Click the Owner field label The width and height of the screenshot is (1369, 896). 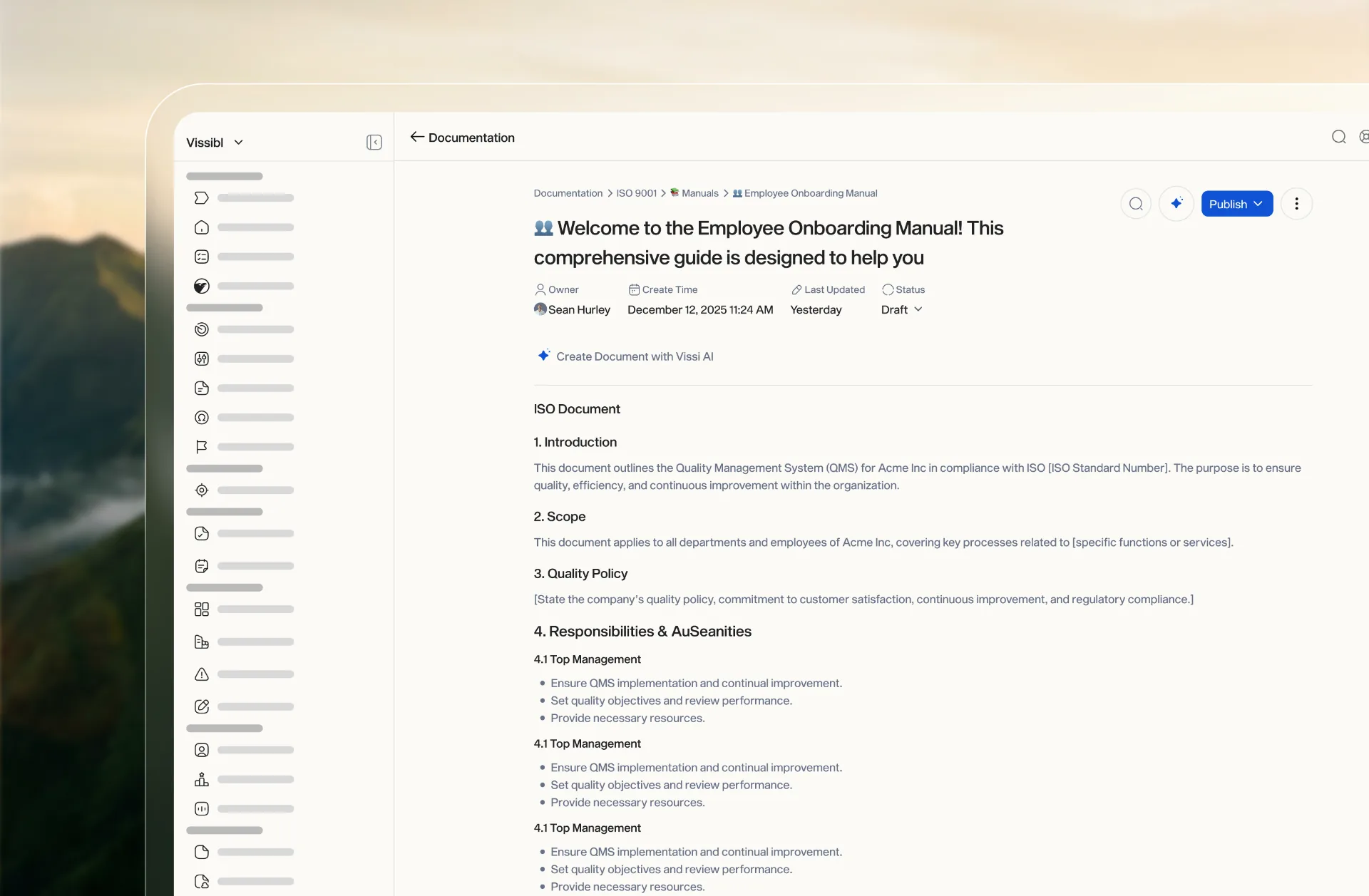tap(557, 289)
